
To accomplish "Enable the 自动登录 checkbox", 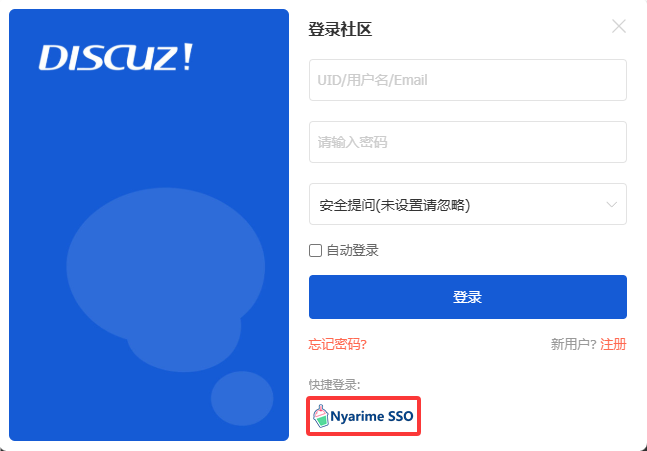I will pos(315,250).
